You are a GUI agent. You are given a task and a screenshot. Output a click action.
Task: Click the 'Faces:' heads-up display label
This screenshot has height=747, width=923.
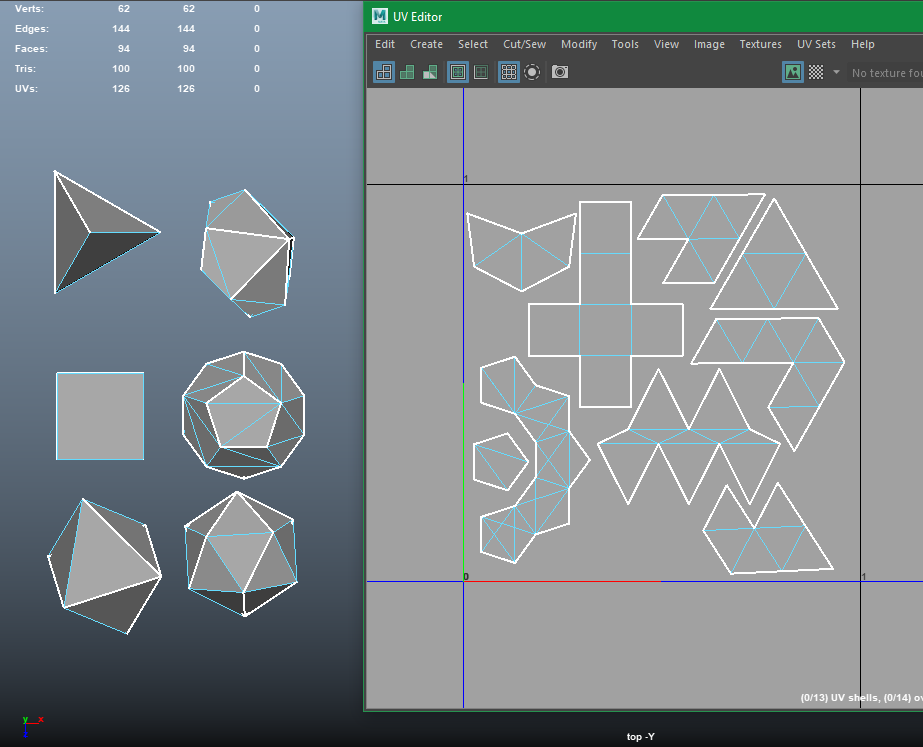pyautogui.click(x=31, y=49)
